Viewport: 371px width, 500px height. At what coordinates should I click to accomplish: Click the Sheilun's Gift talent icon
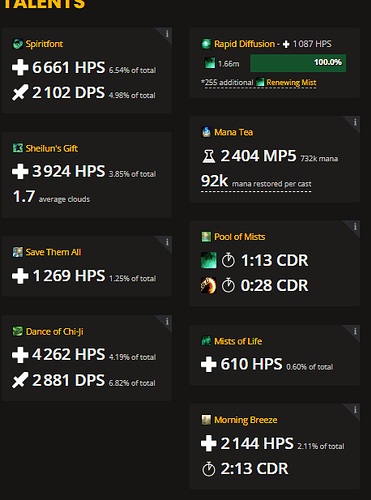tap(18, 148)
